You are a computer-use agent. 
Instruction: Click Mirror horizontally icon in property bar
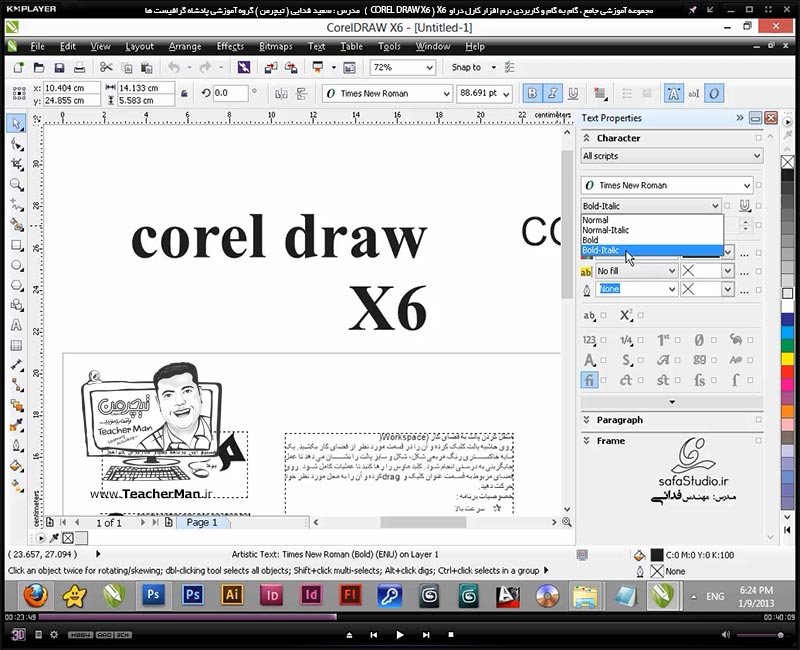pos(281,93)
